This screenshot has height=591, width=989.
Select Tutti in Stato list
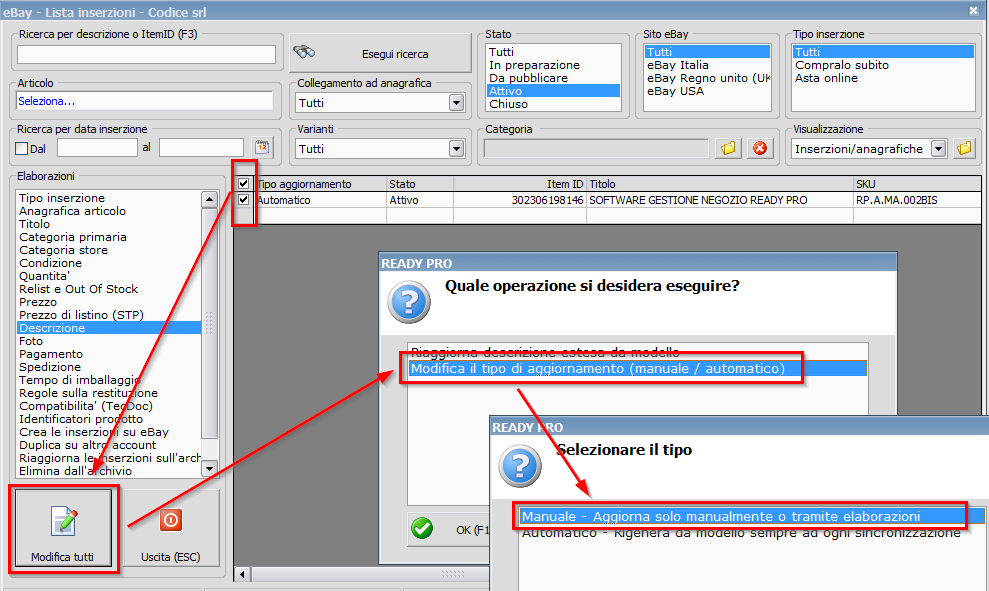point(553,52)
